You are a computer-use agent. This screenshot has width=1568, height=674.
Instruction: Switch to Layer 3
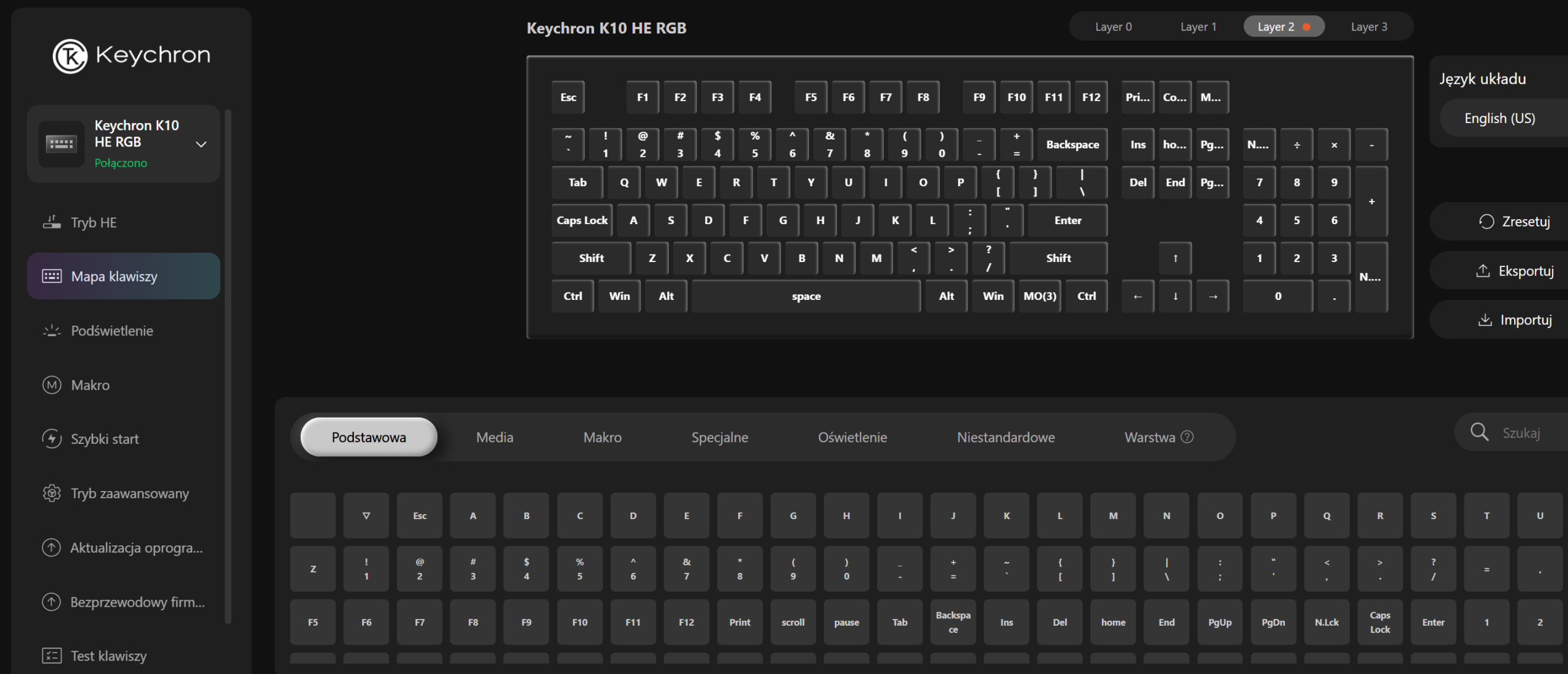[1369, 27]
